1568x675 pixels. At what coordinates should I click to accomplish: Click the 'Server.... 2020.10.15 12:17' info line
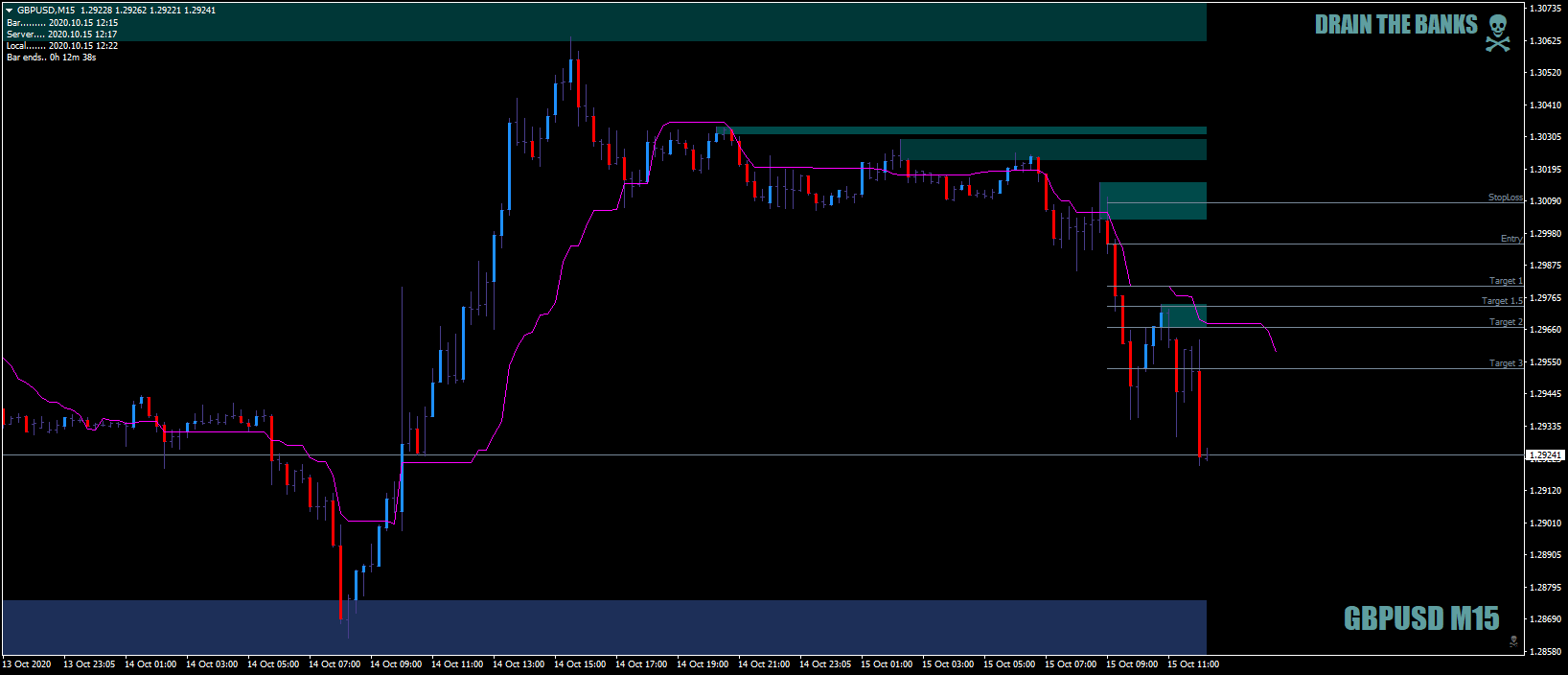[62, 34]
